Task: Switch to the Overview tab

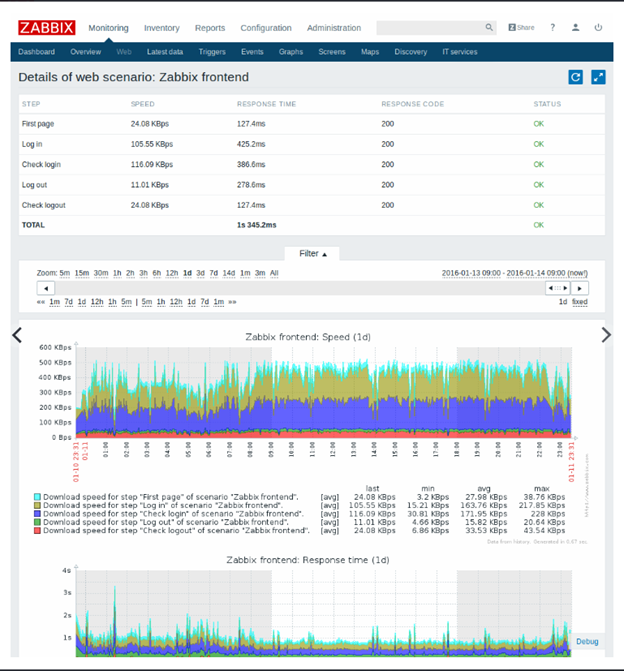Action: tap(86, 52)
